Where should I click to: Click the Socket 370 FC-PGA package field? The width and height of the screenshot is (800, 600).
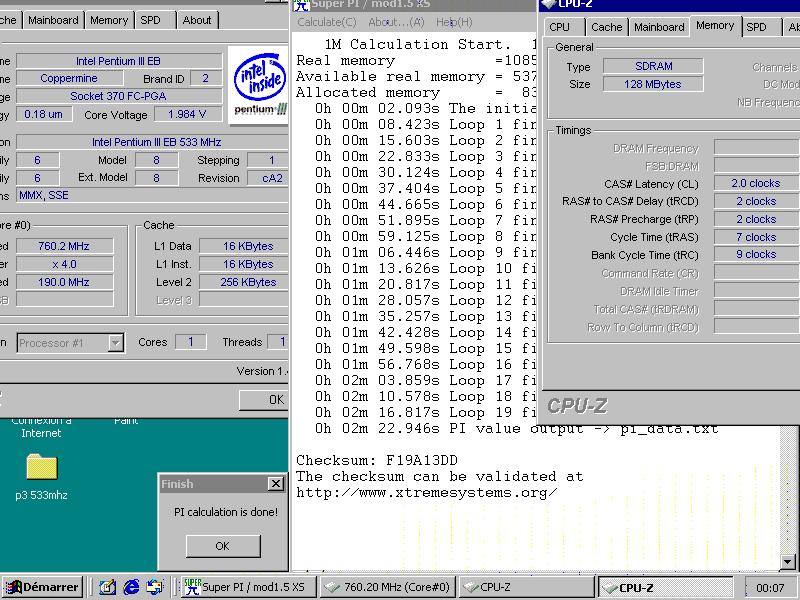119,96
